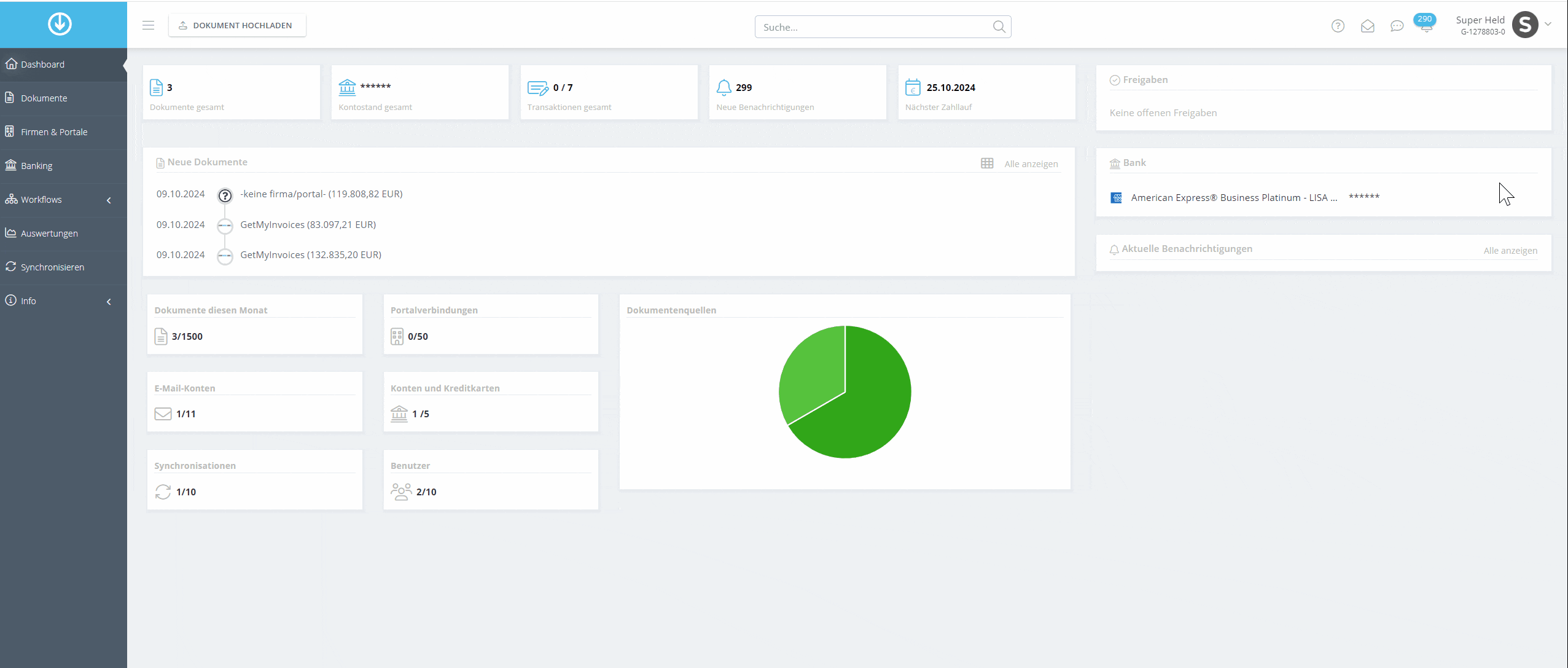The image size is (1568, 668).
Task: Click the 1/10 Synchronisationen value
Action: (185, 492)
